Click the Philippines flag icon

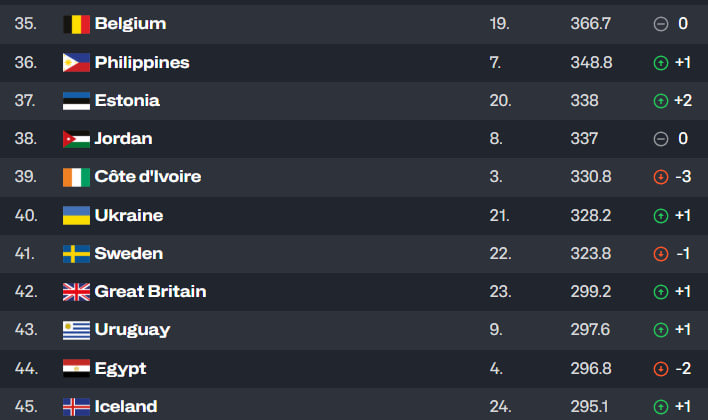[x=76, y=62]
